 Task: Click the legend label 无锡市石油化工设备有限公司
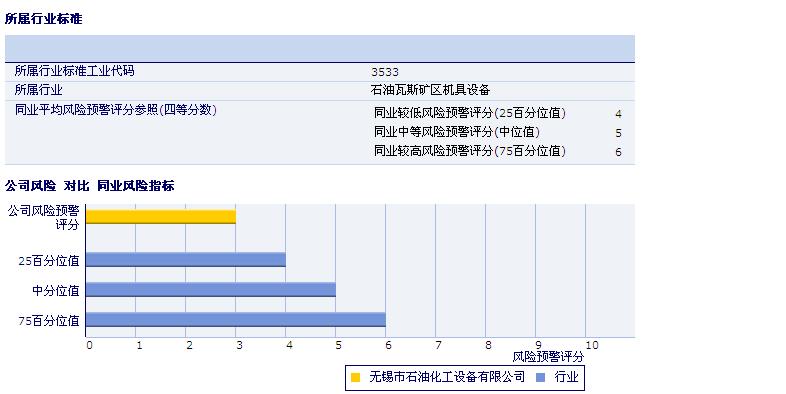coord(447,377)
